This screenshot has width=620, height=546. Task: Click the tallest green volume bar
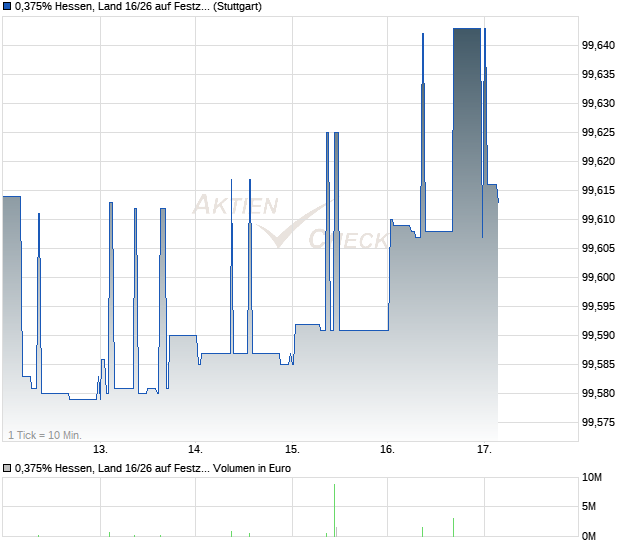(334, 510)
